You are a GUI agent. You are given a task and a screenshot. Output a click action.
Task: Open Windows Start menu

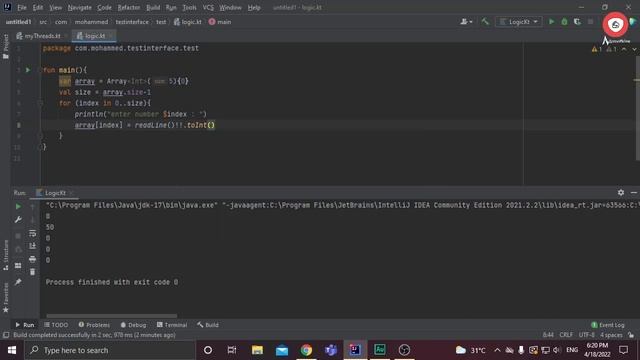(12, 350)
